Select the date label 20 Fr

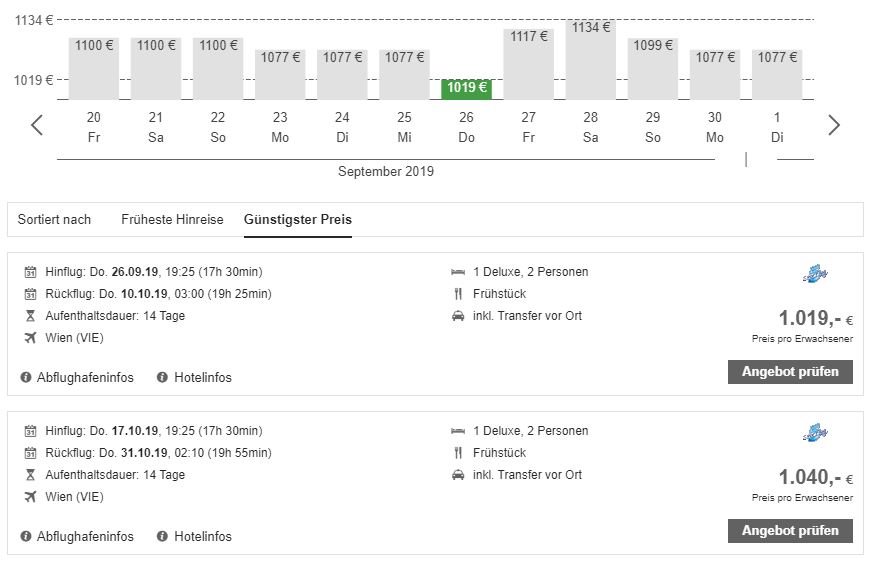click(94, 127)
